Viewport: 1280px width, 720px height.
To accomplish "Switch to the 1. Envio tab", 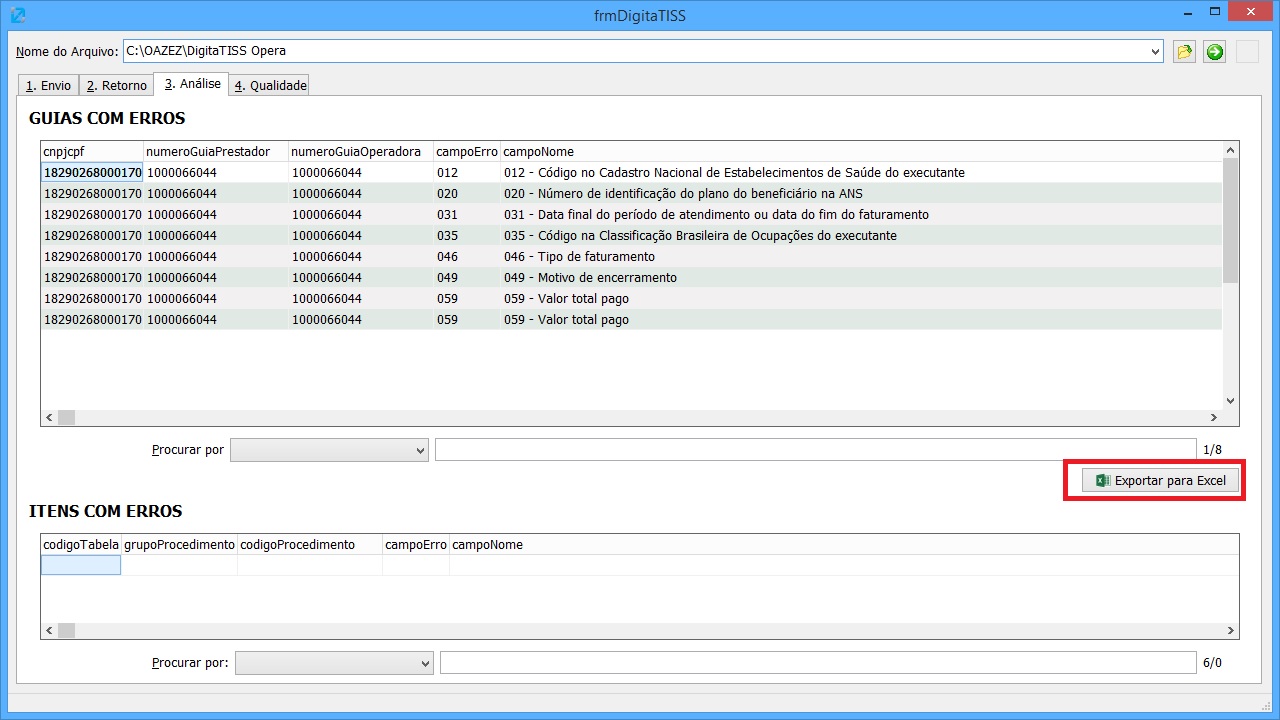I will click(48, 86).
